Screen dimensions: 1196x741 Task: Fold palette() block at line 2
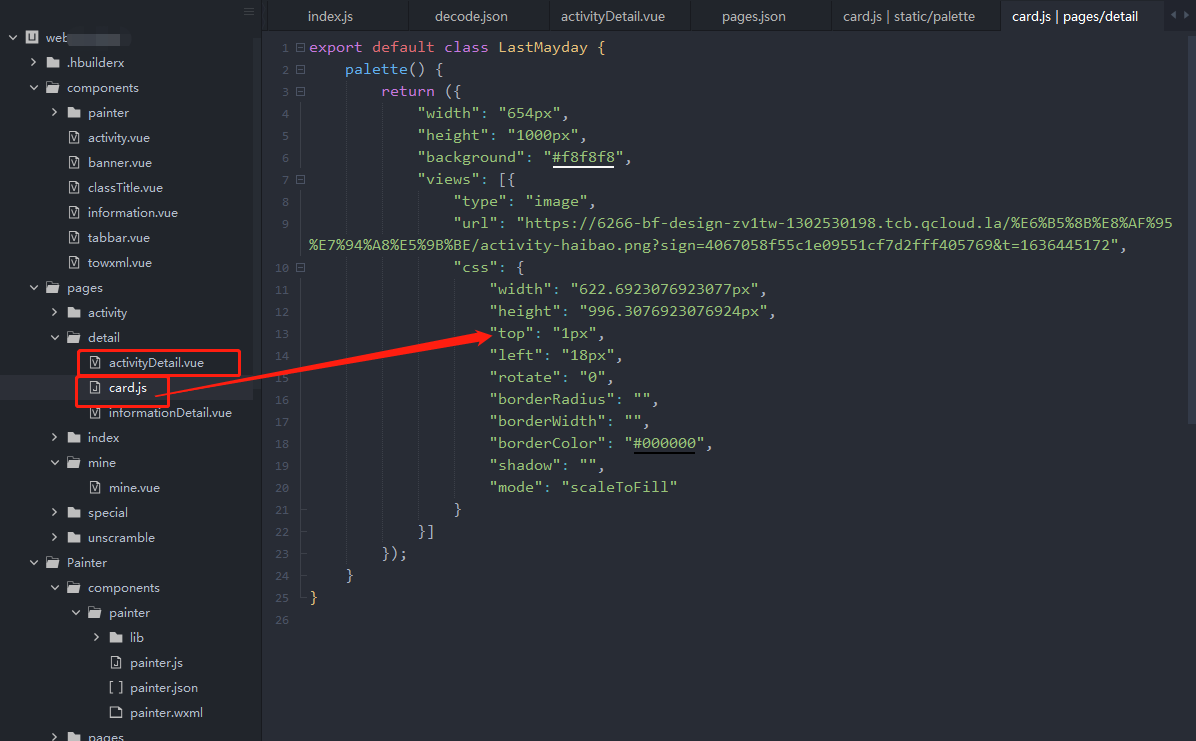(x=301, y=69)
